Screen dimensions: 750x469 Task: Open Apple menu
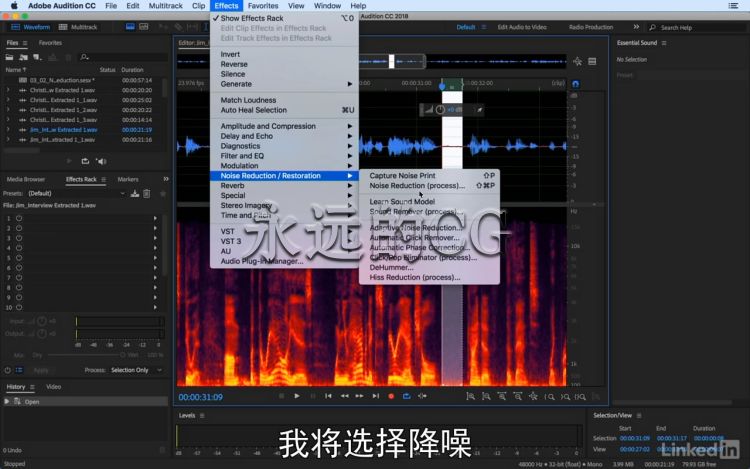14,6
